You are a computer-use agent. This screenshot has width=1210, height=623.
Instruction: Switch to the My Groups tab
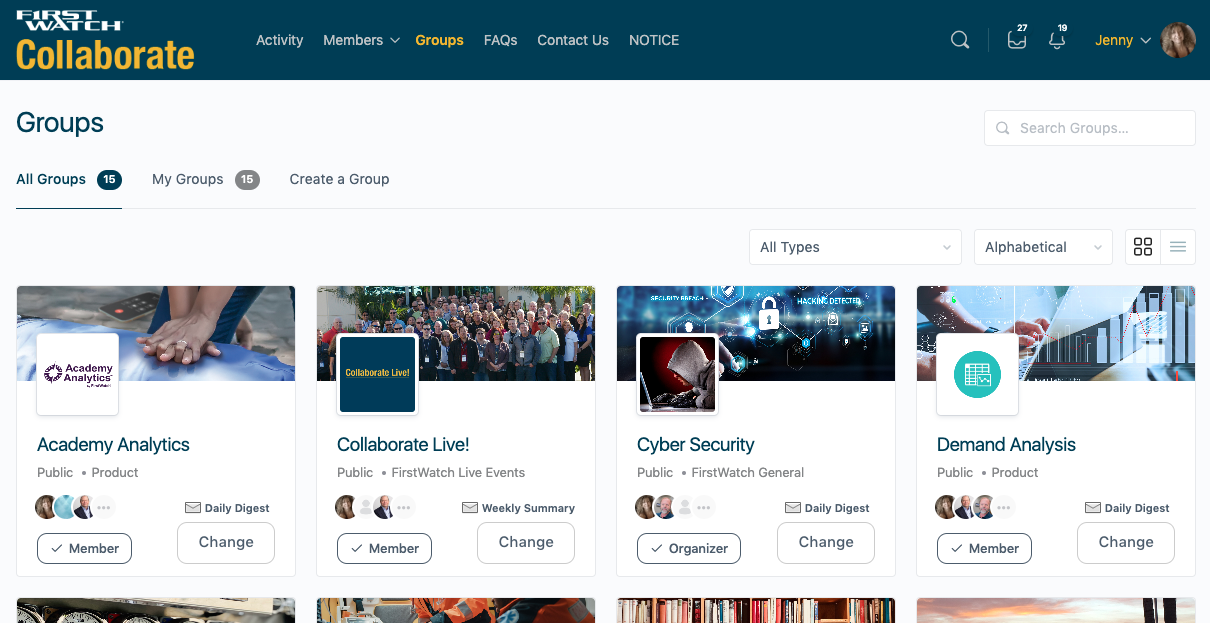pyautogui.click(x=206, y=180)
